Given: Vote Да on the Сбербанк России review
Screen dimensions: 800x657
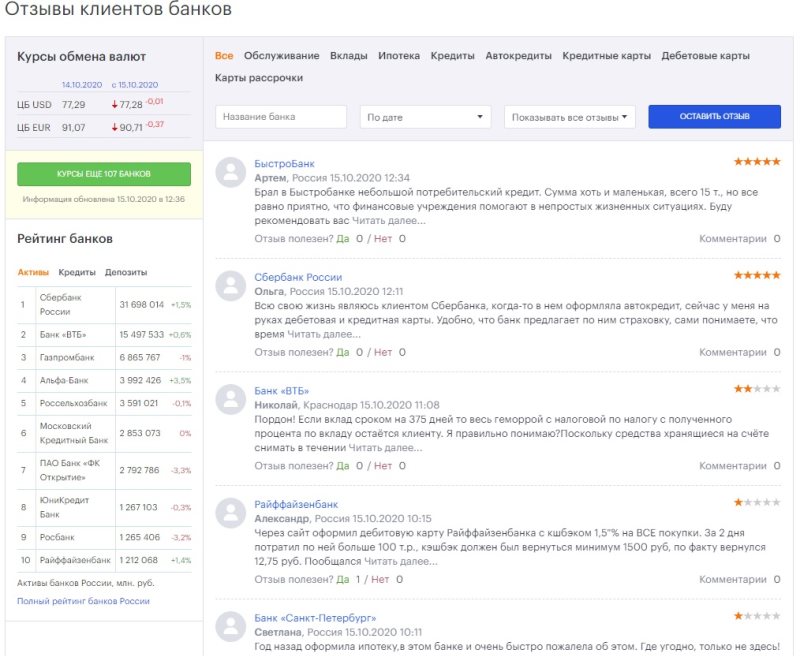Looking at the screenshot, I should tap(343, 352).
